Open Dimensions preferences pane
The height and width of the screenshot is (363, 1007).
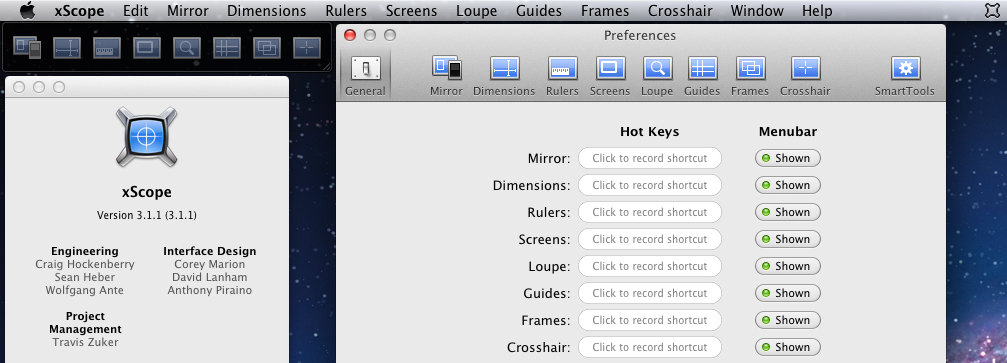click(504, 76)
